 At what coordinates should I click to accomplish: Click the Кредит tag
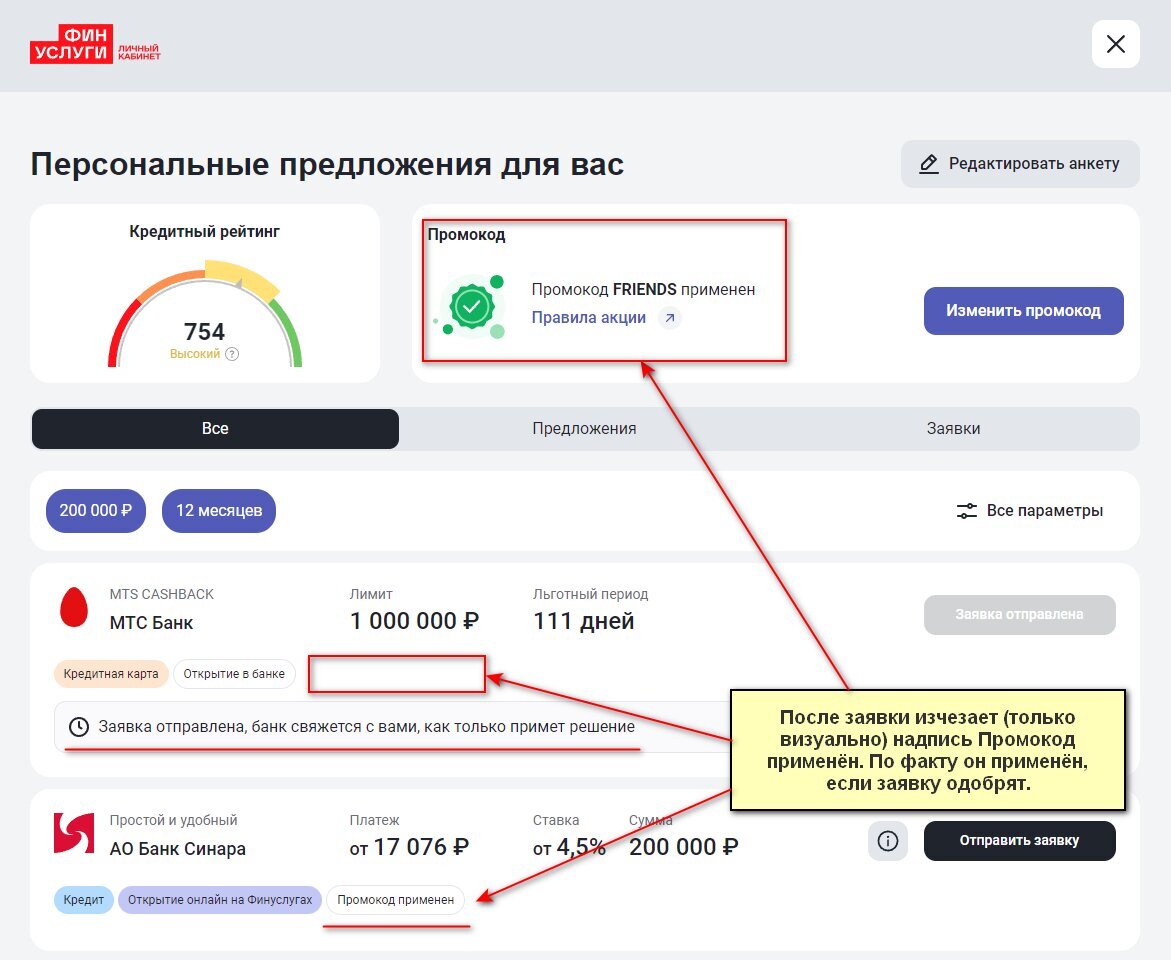point(84,899)
